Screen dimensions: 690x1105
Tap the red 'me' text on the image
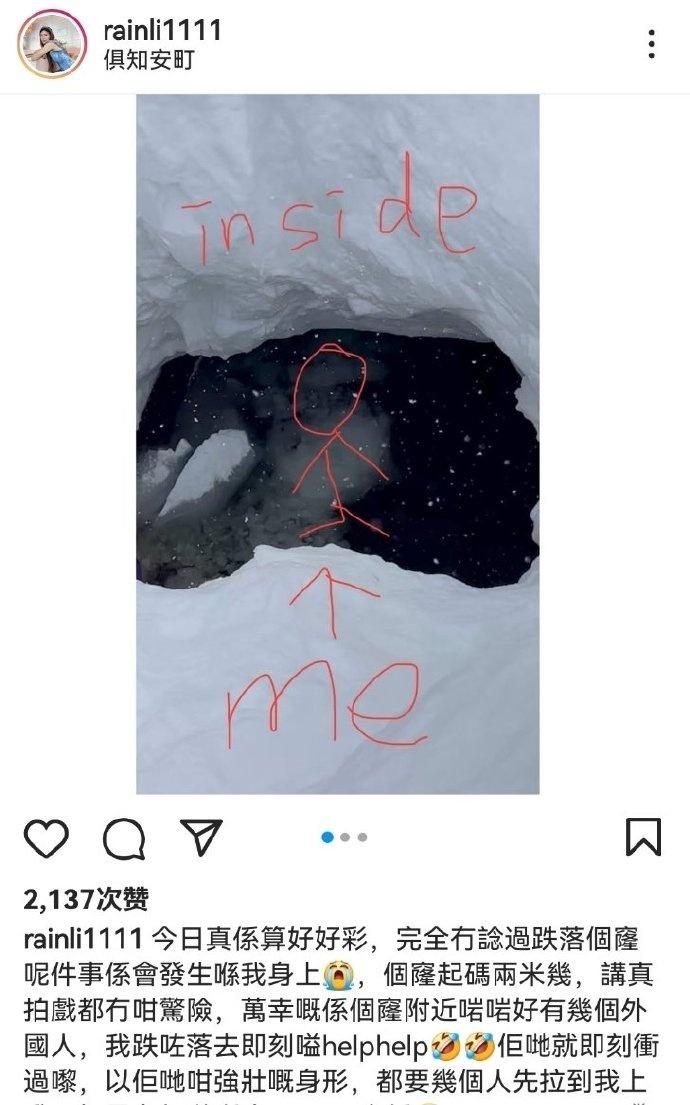(x=325, y=705)
